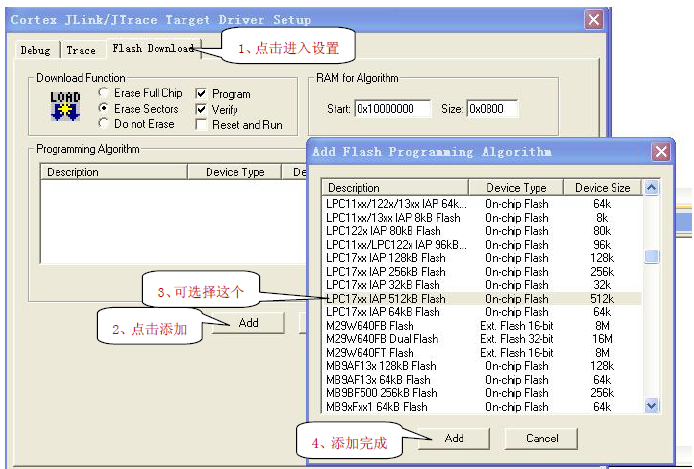The height and width of the screenshot is (469, 694).
Task: Select LPC122x IAP 80kB Flash
Action: point(482,231)
